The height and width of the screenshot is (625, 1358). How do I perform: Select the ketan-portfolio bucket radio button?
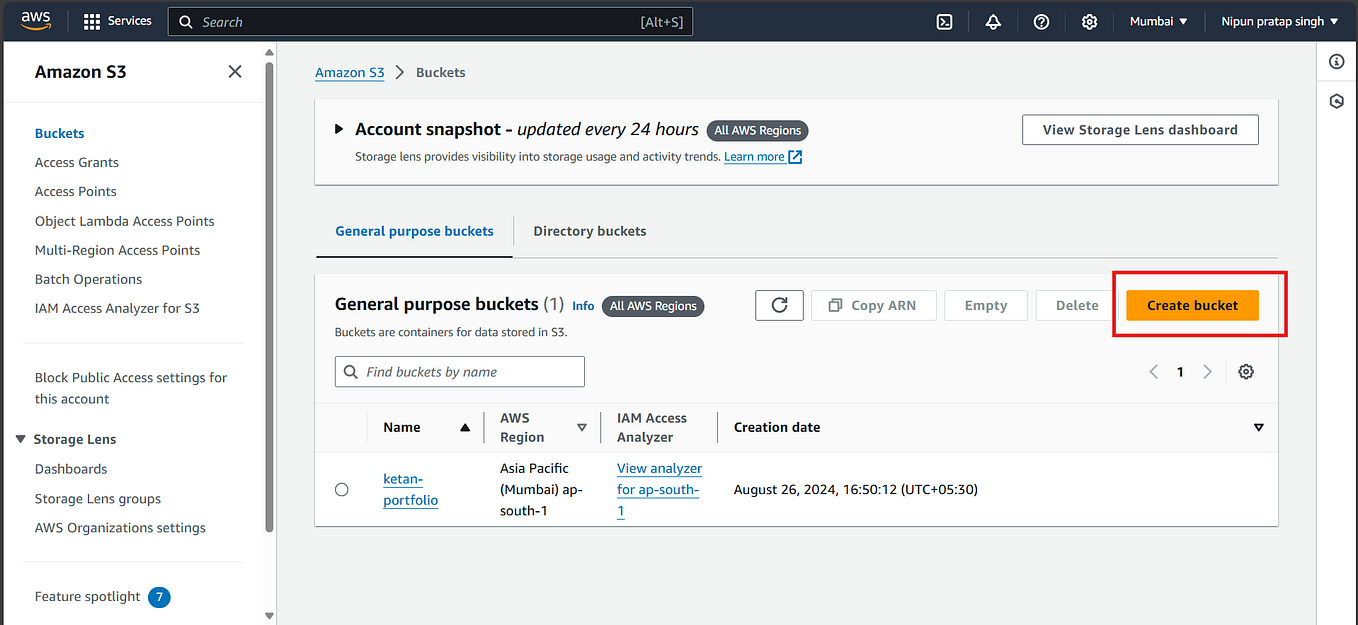click(x=342, y=489)
